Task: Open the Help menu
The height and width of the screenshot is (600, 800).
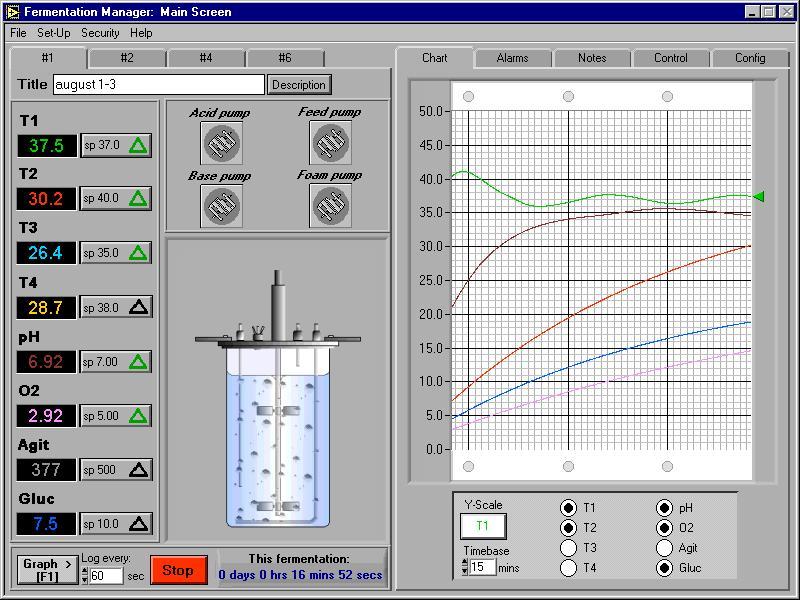Action: tap(141, 33)
